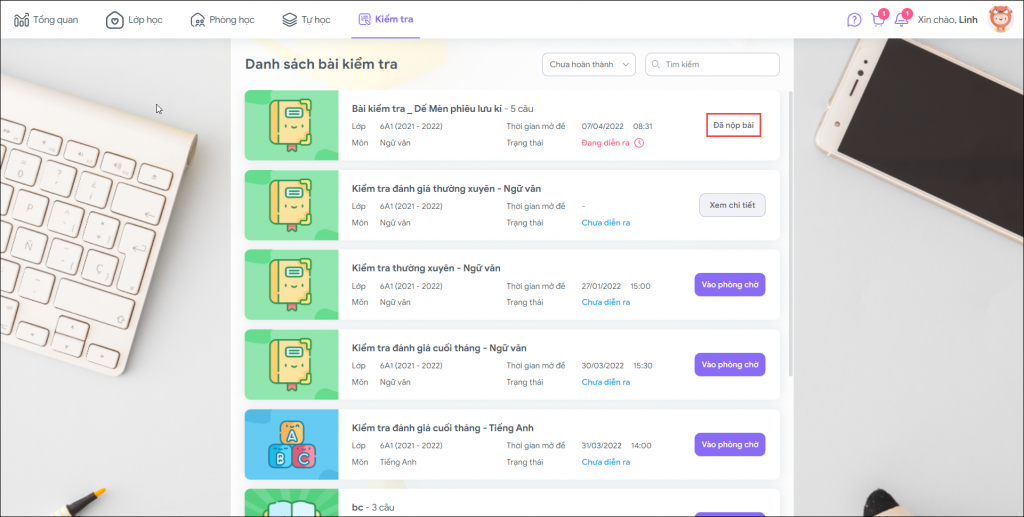Click the user avatar picture
Viewport: 1024px width, 517px height.
click(x=1000, y=20)
